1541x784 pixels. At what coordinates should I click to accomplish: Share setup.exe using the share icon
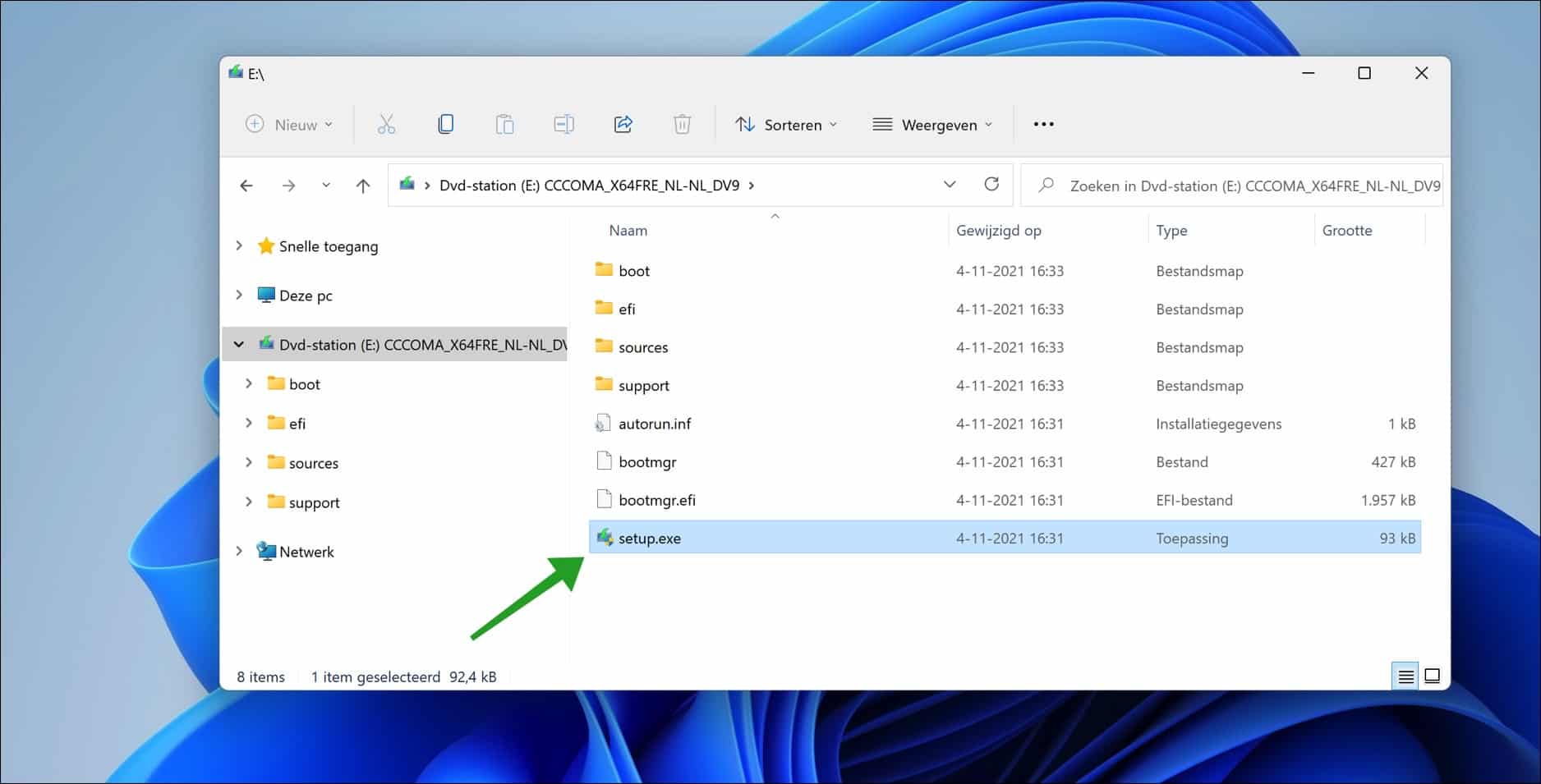[623, 124]
